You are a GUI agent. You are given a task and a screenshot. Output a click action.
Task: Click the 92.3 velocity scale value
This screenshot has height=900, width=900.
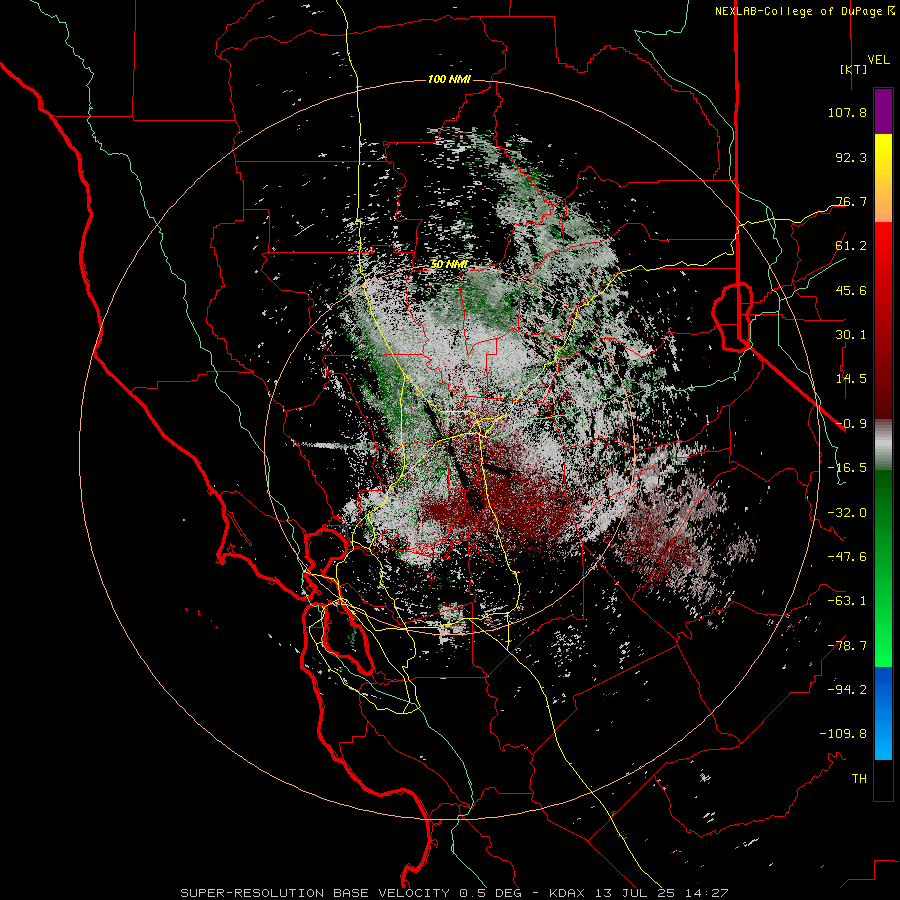pyautogui.click(x=851, y=157)
